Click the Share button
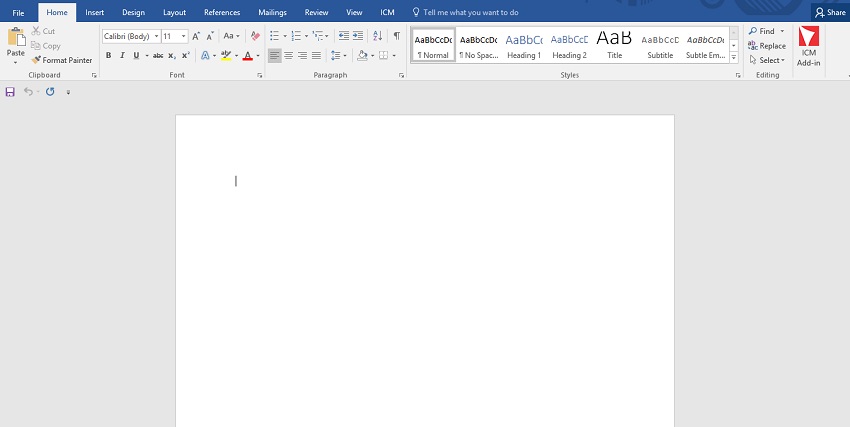 [x=830, y=12]
